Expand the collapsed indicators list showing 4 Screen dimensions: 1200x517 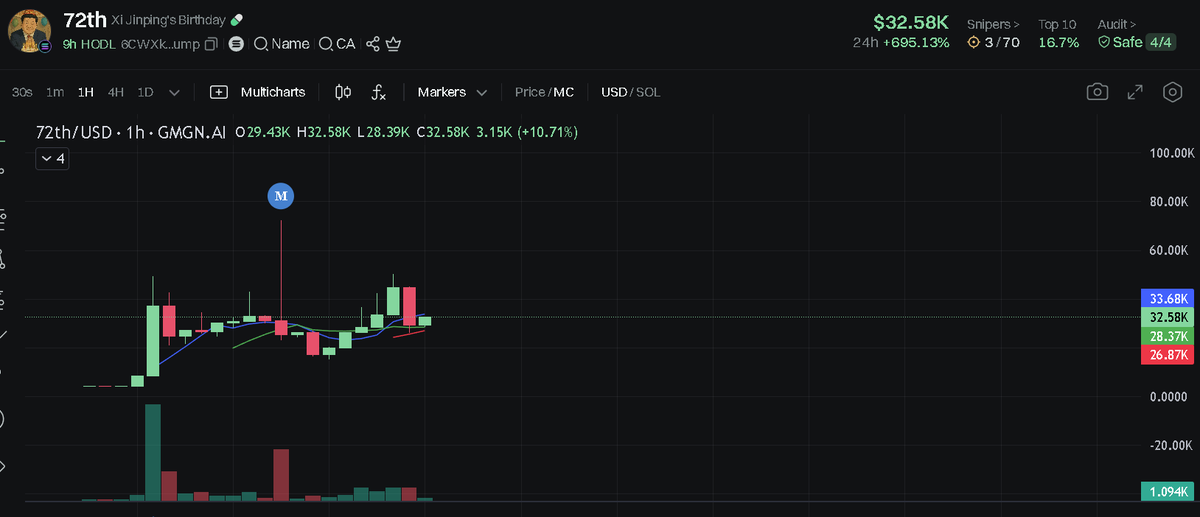click(x=52, y=158)
